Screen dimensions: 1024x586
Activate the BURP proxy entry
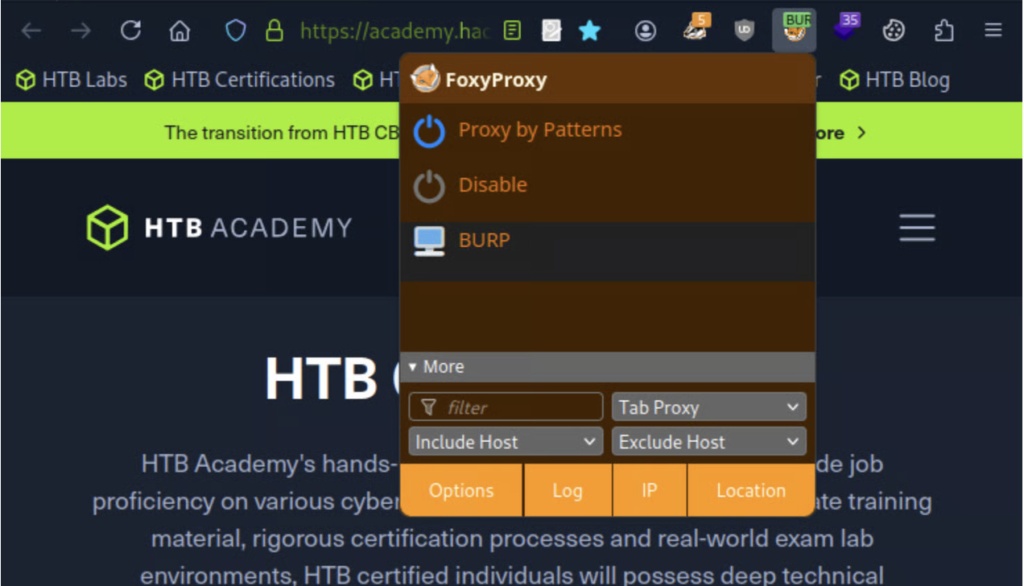click(x=484, y=240)
